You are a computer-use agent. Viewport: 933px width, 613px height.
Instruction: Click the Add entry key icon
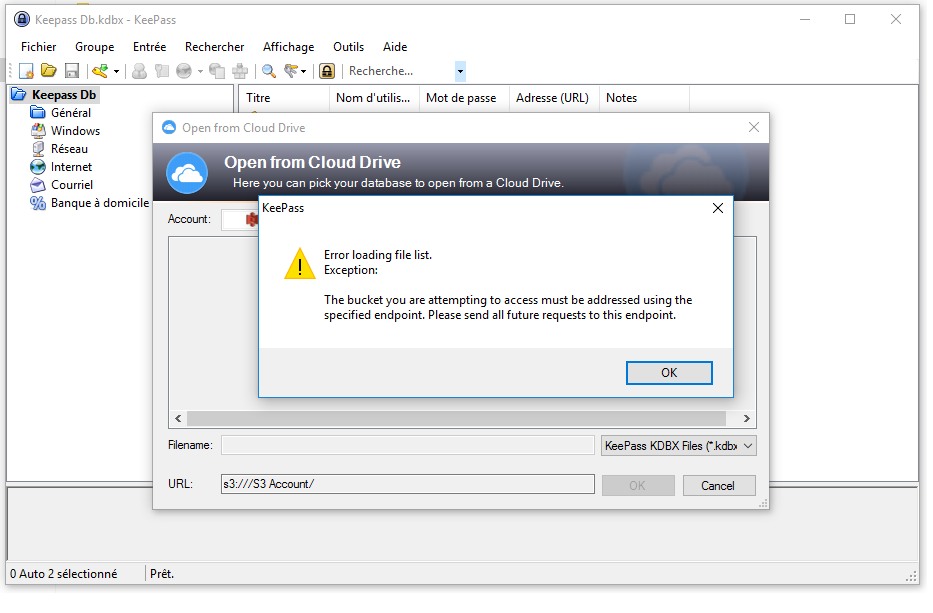(100, 71)
